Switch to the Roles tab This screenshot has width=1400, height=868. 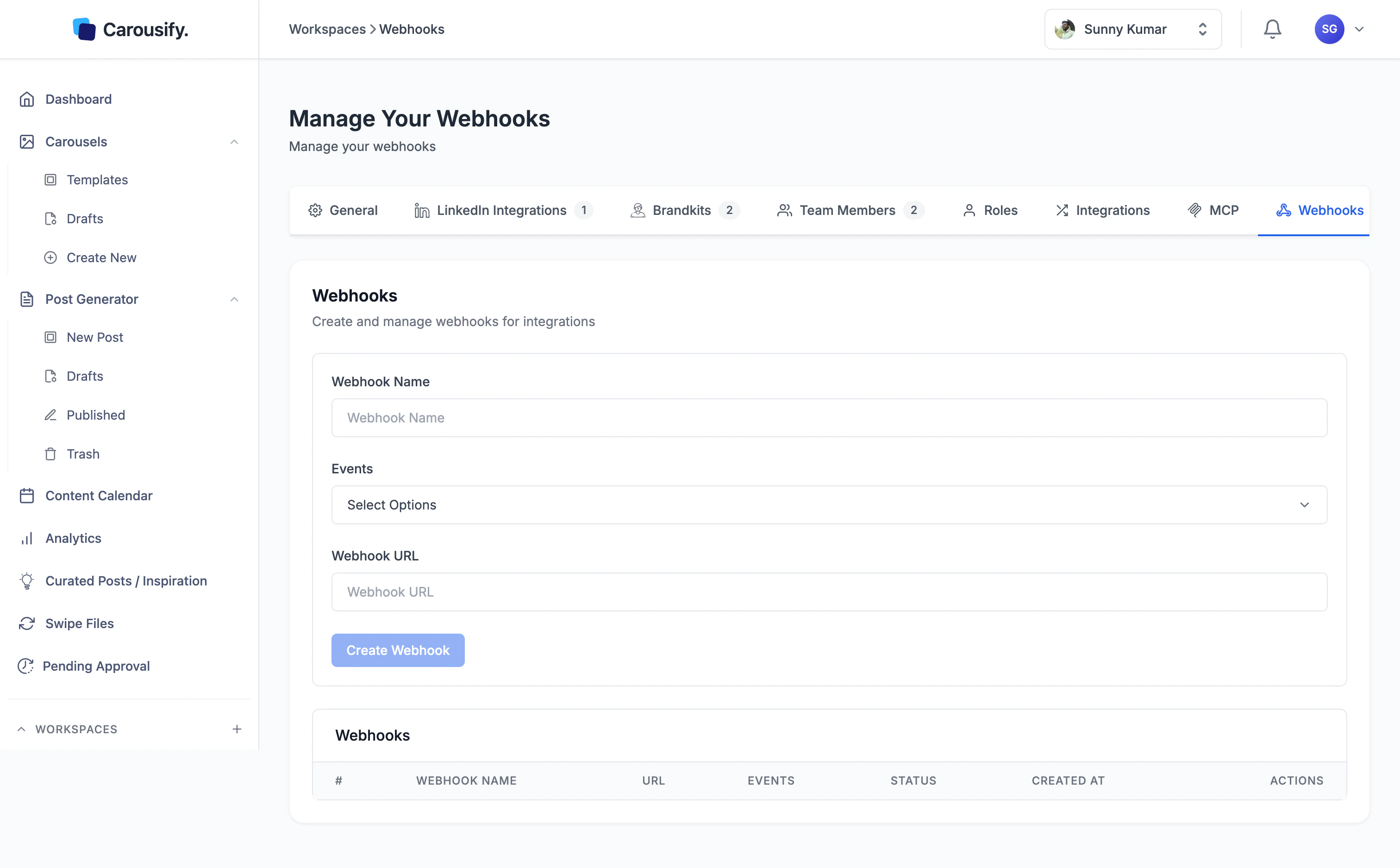(x=990, y=211)
